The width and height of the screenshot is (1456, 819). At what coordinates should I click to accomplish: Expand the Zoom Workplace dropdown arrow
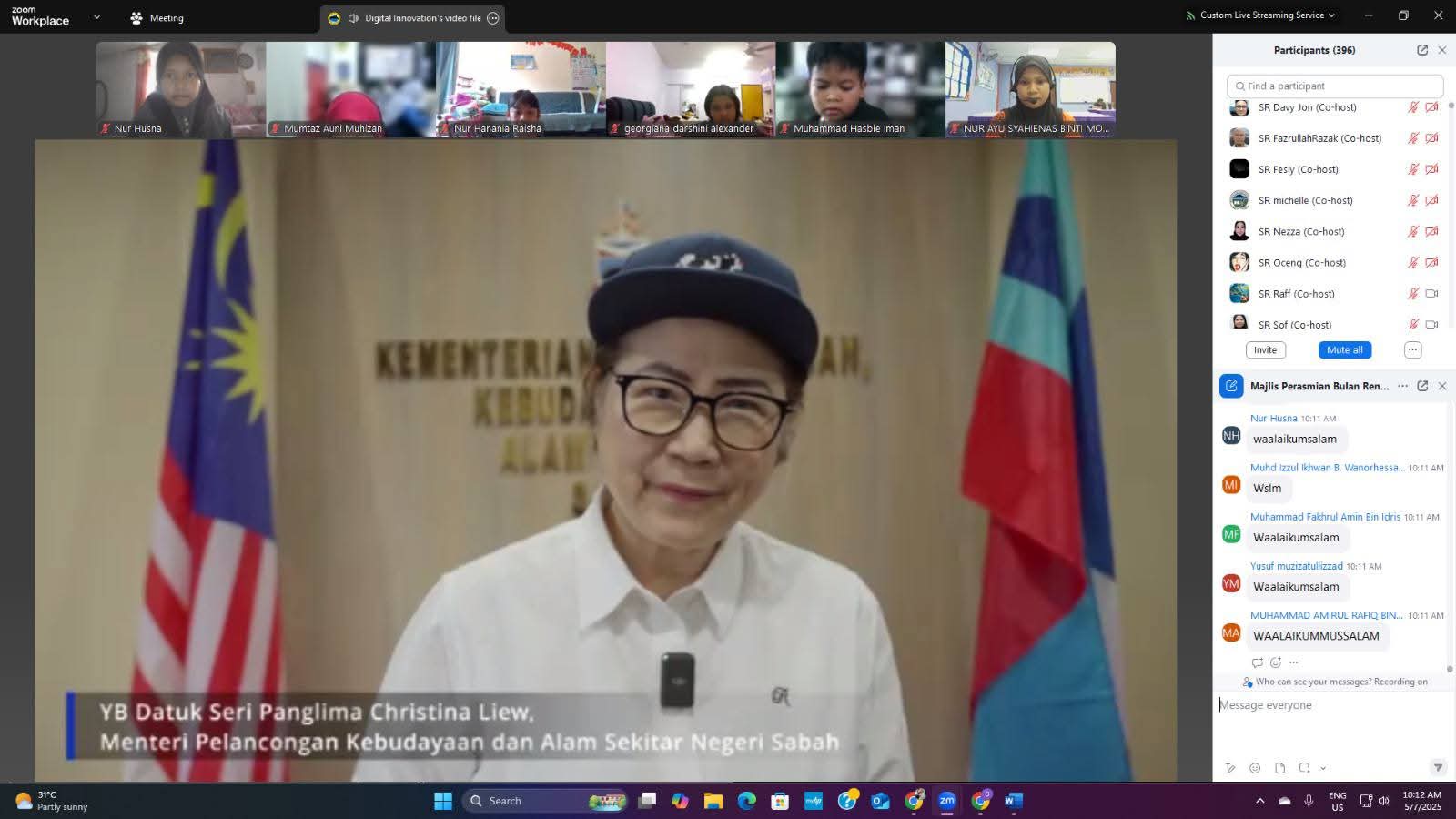[x=97, y=17]
